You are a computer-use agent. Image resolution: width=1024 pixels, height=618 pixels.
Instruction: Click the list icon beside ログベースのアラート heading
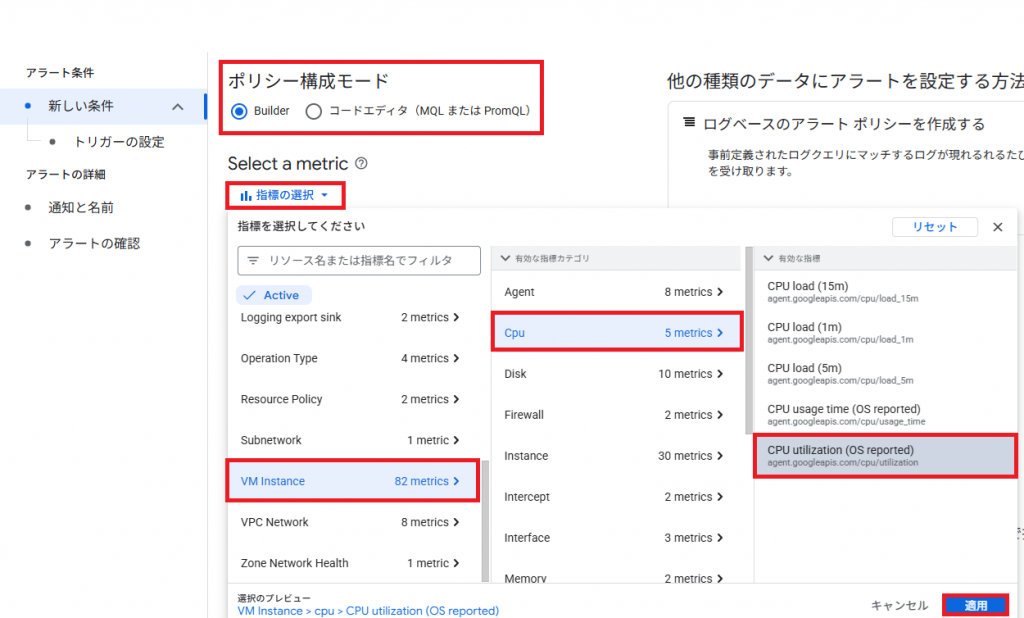689,123
